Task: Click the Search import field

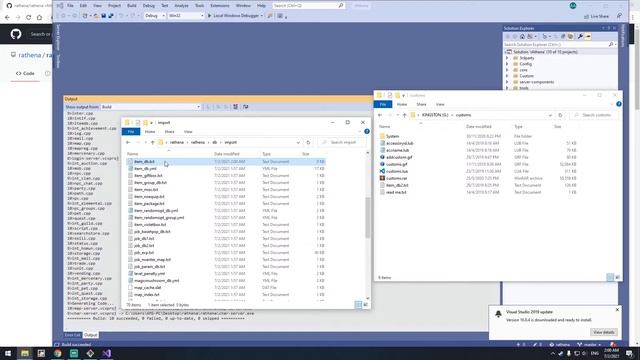Action: (342, 142)
